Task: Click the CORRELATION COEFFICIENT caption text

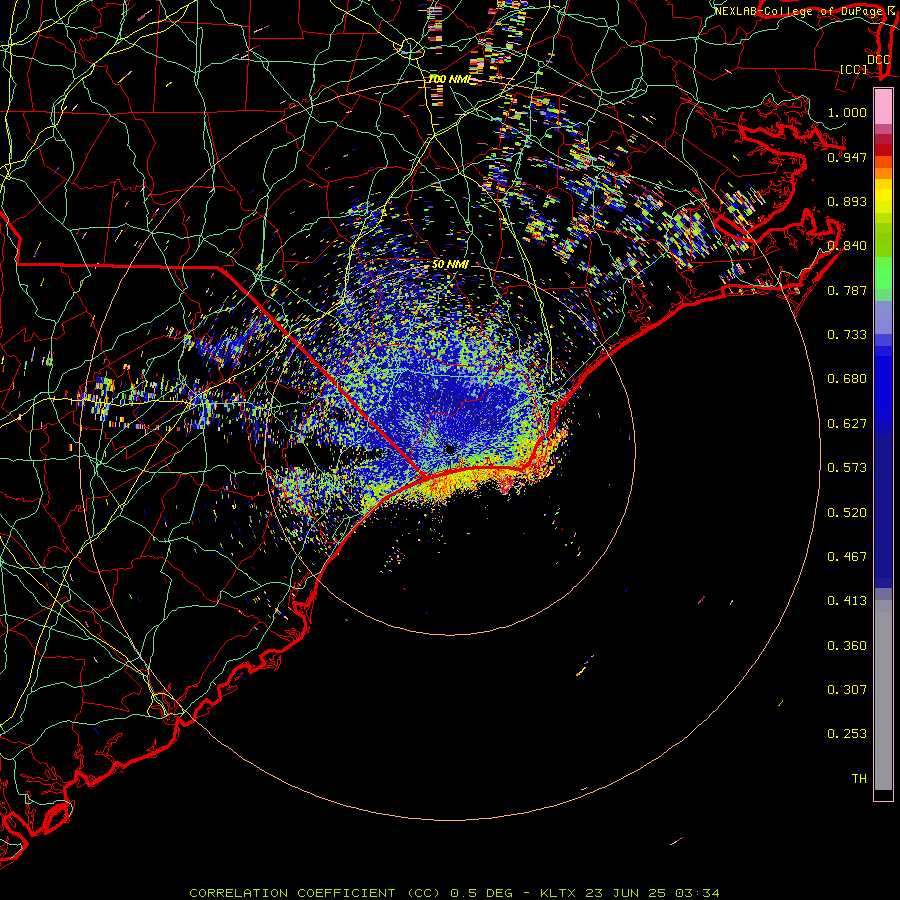Action: [292, 893]
